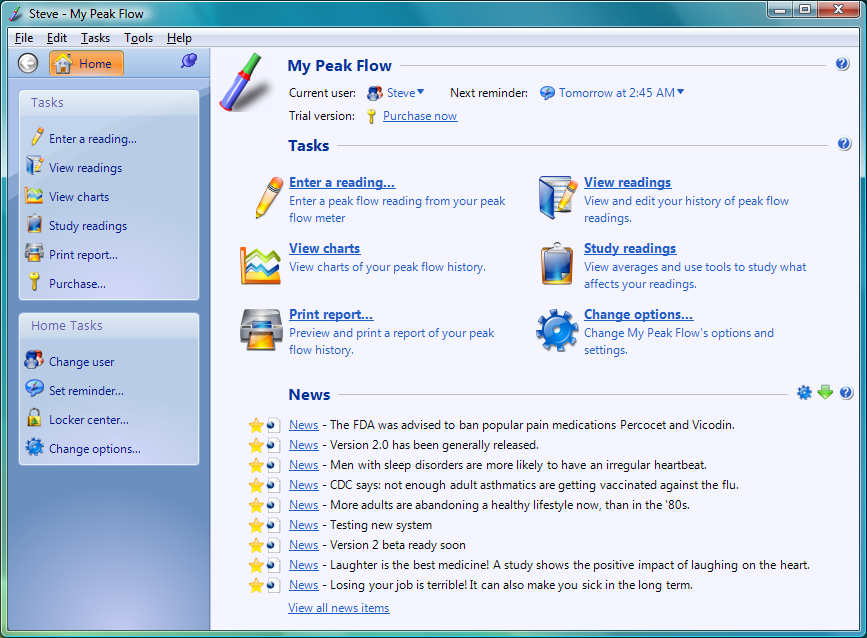Open the Tools menu
867x638 pixels.
point(138,38)
